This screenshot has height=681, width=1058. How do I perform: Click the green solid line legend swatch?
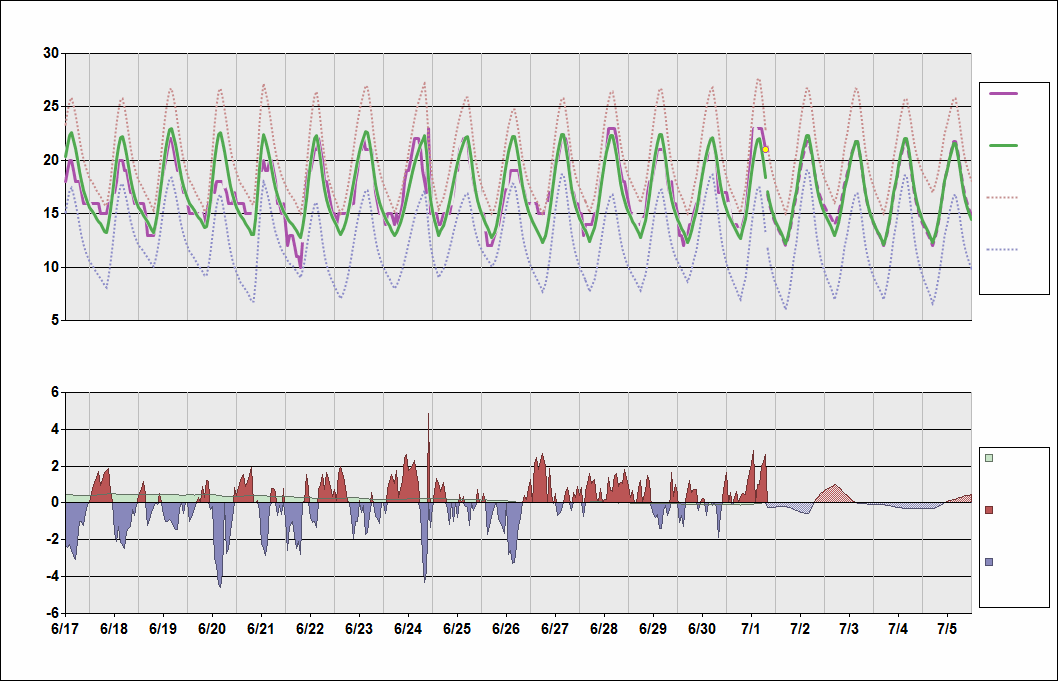coord(1002,145)
